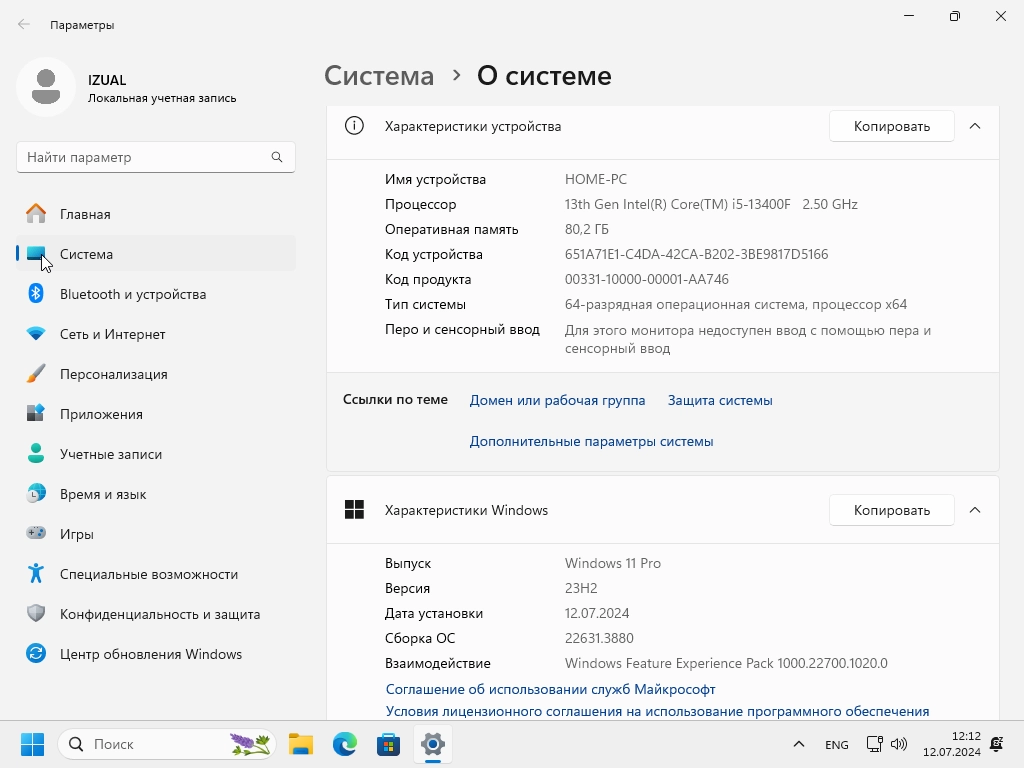Open Microsoft Edge from taskbar
The height and width of the screenshot is (768, 1024).
(x=345, y=744)
